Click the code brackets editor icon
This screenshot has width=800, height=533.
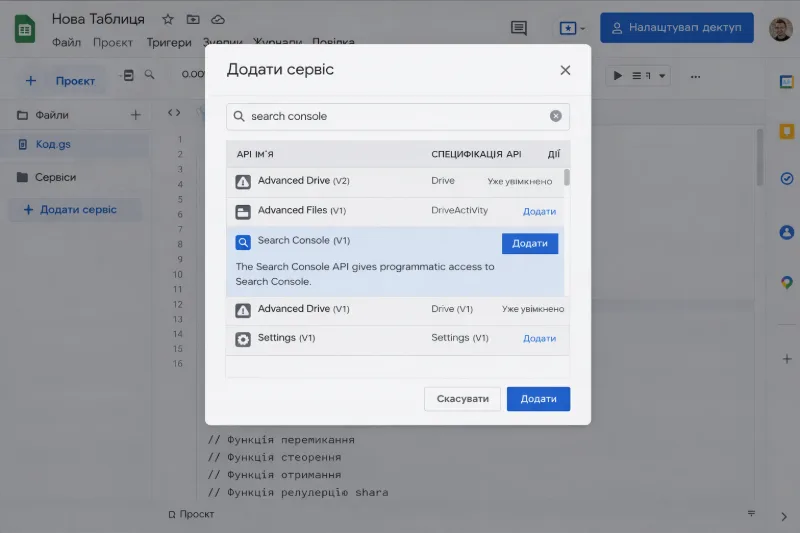174,113
